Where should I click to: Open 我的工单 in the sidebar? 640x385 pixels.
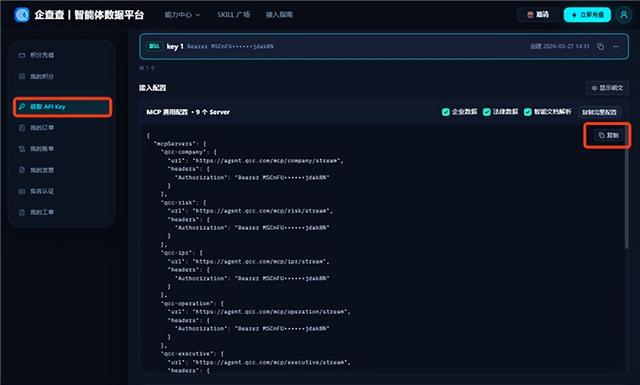pos(62,212)
